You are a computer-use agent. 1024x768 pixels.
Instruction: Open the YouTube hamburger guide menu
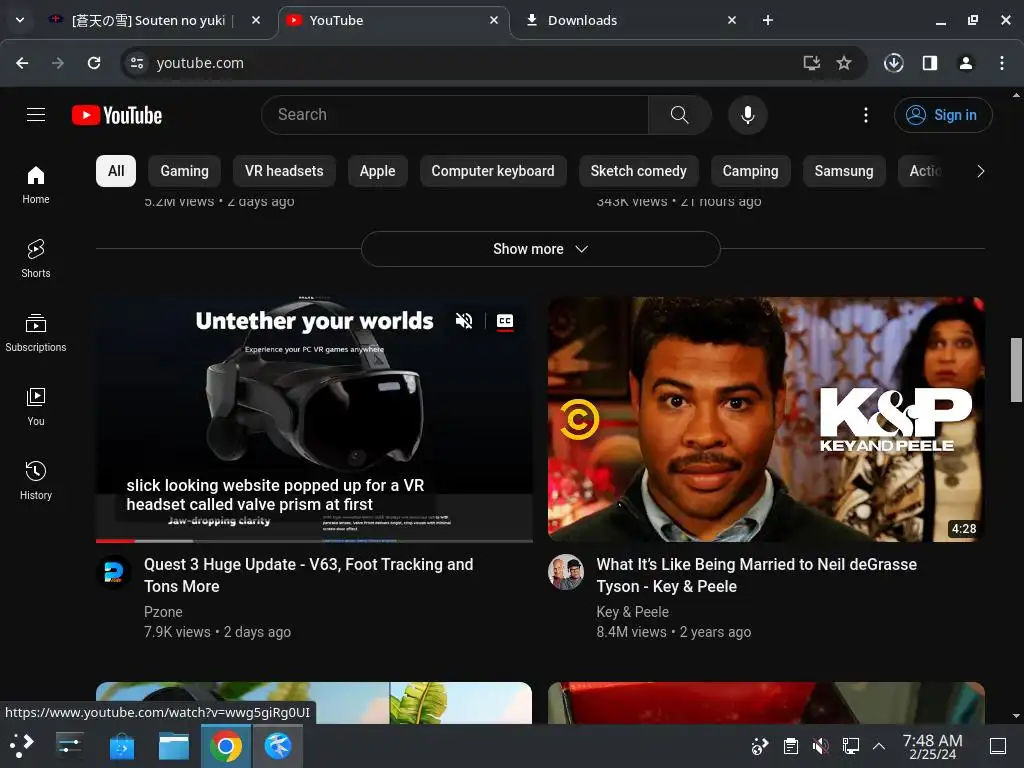point(36,115)
